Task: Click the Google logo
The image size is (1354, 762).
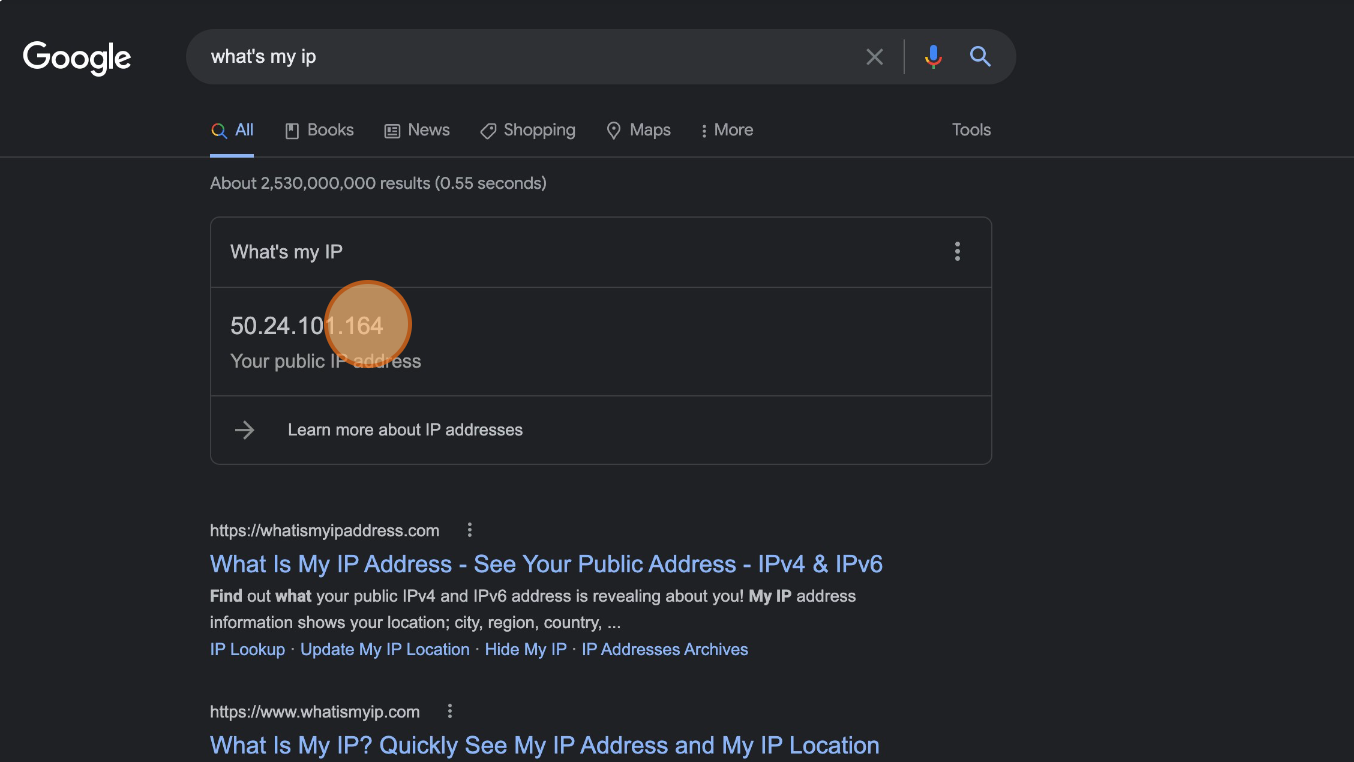Action: (77, 58)
